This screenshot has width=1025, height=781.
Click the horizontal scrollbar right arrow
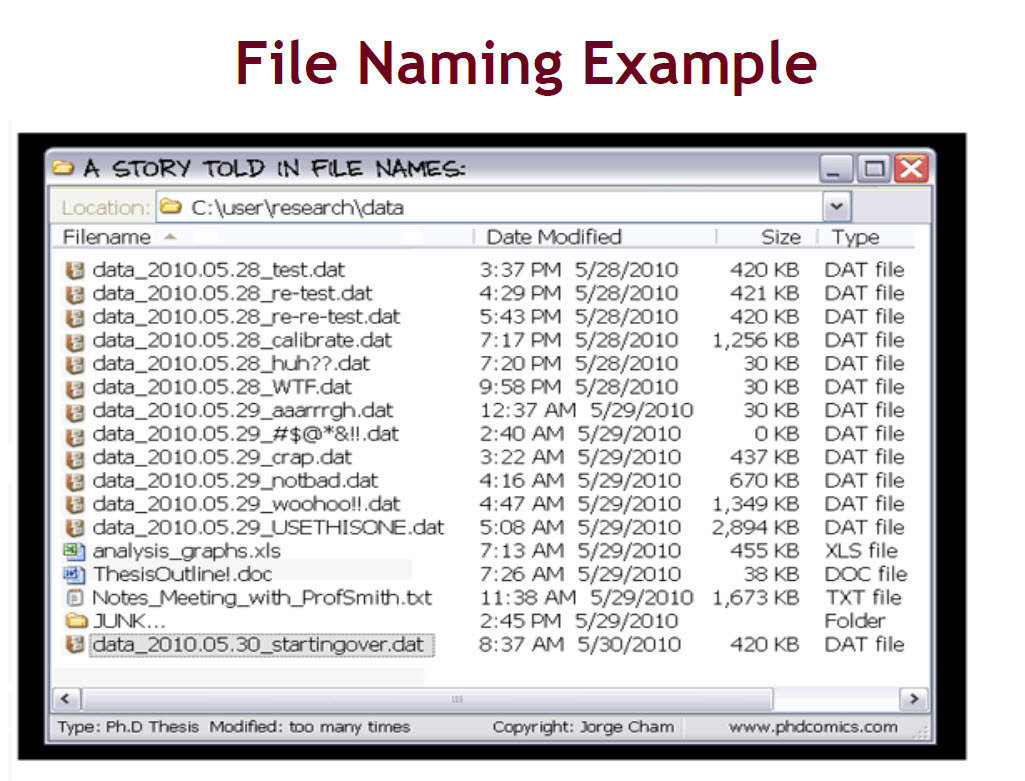point(914,699)
